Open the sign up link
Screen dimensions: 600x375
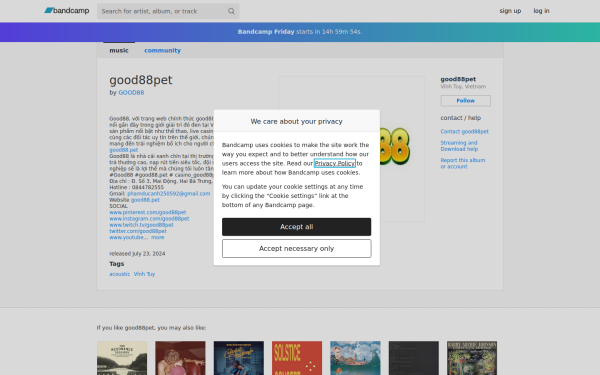tap(510, 11)
